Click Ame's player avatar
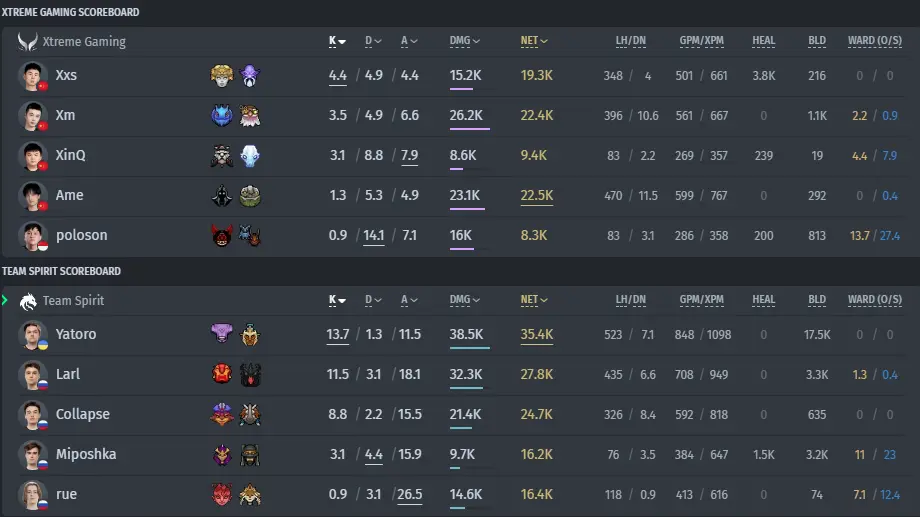This screenshot has width=920, height=517. (32, 195)
